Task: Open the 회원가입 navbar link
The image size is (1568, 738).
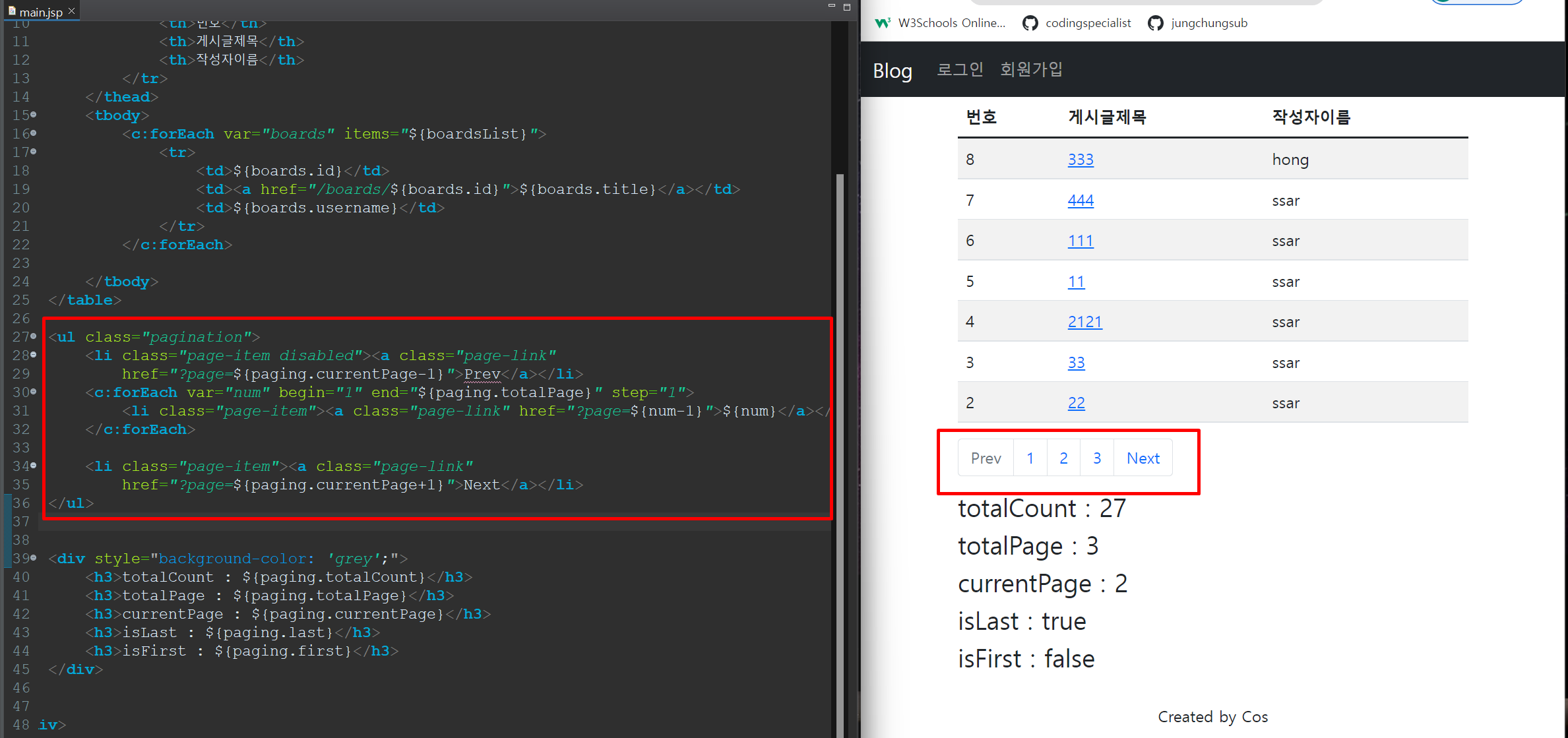Action: (x=1031, y=69)
